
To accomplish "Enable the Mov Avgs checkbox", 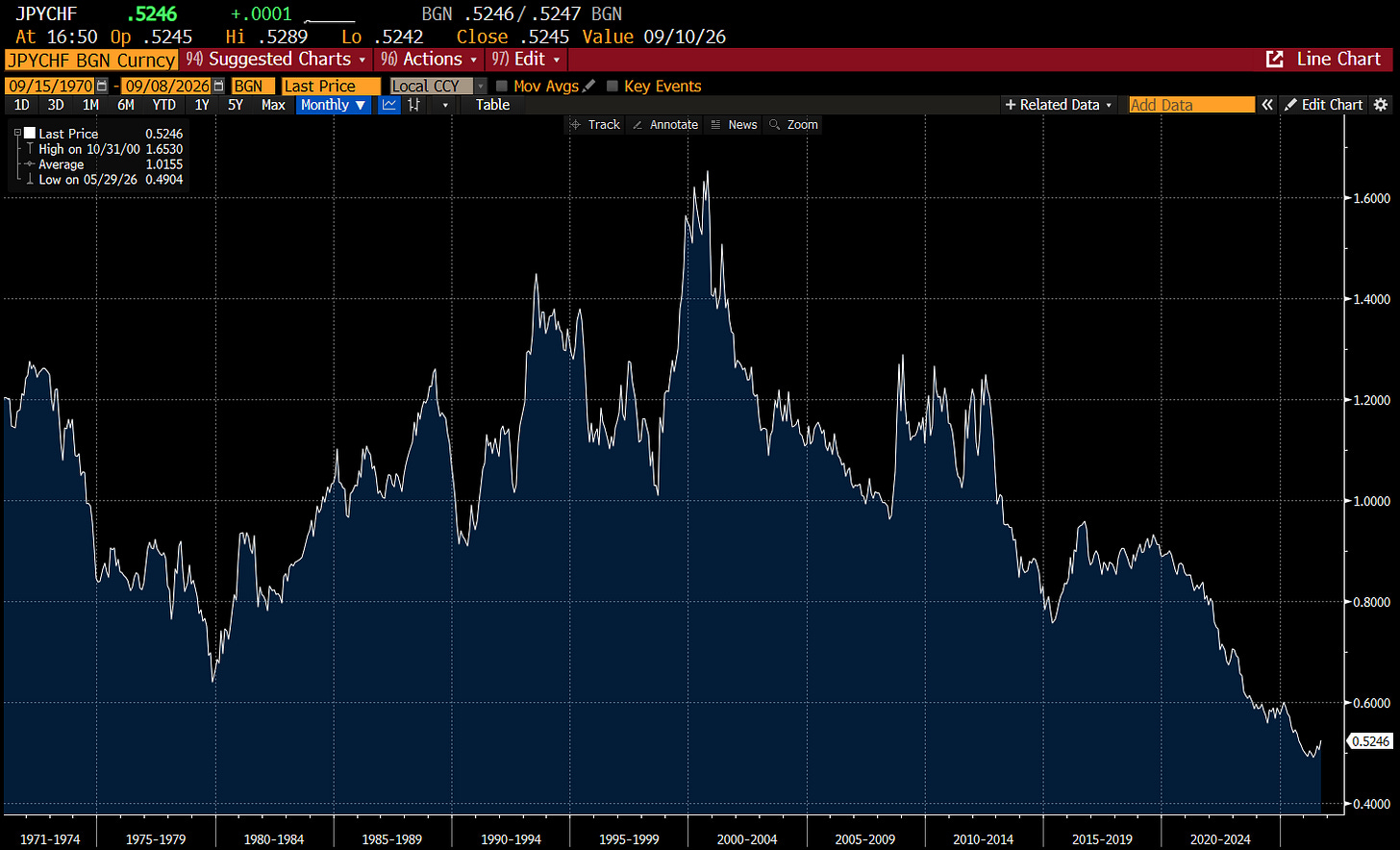I will pyautogui.click(x=502, y=86).
